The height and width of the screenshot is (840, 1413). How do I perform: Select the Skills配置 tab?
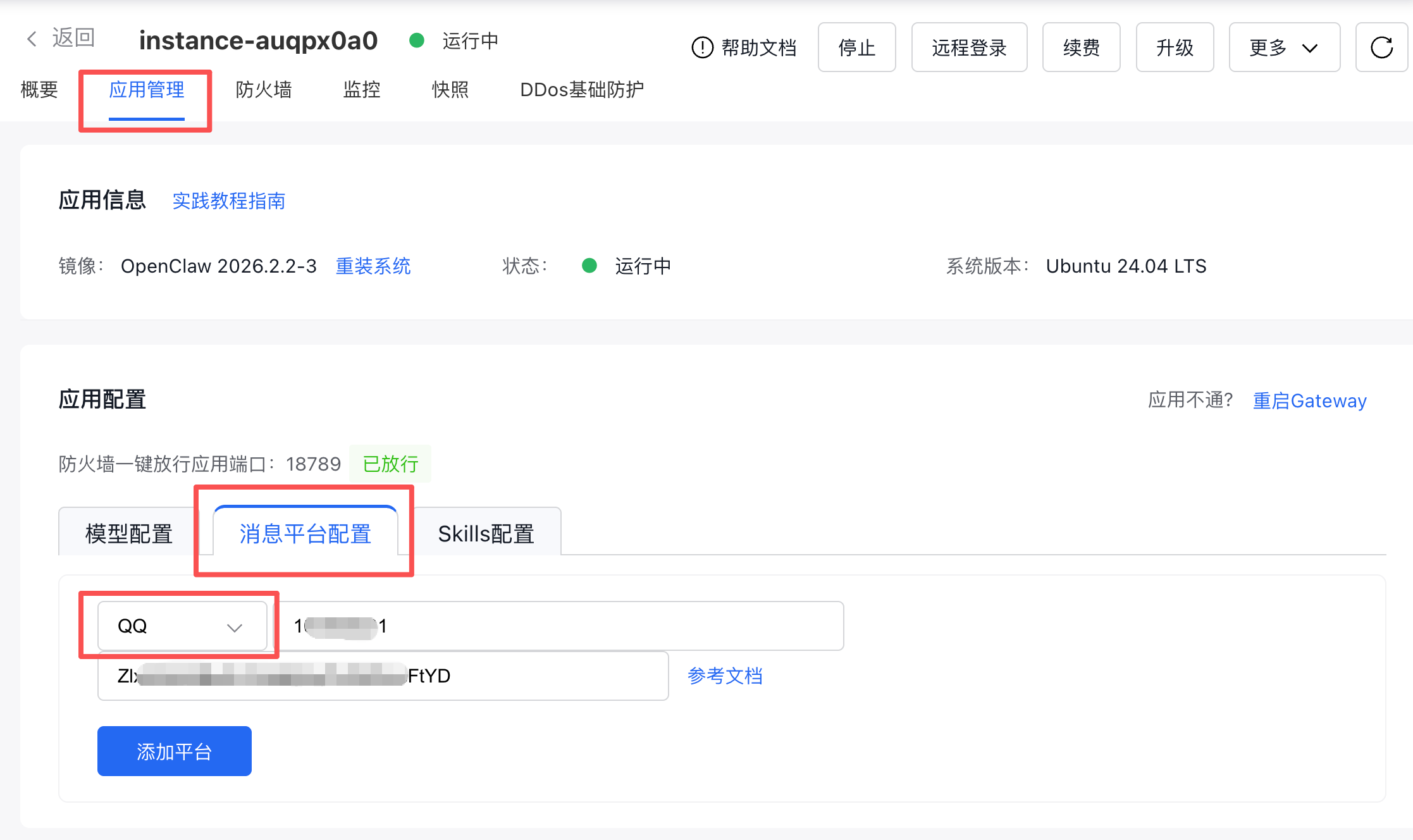point(486,534)
